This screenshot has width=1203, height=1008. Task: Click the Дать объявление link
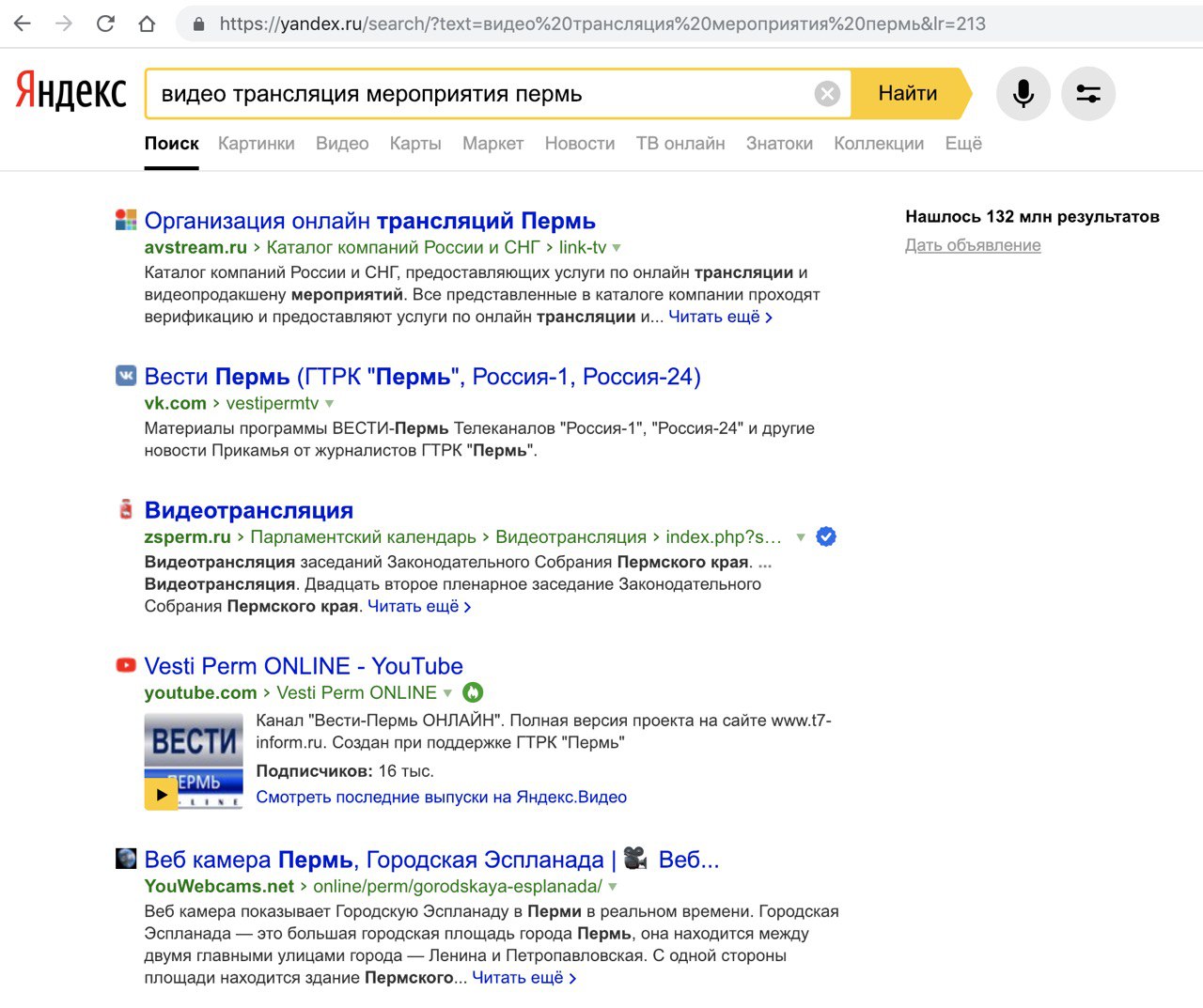[x=973, y=245]
